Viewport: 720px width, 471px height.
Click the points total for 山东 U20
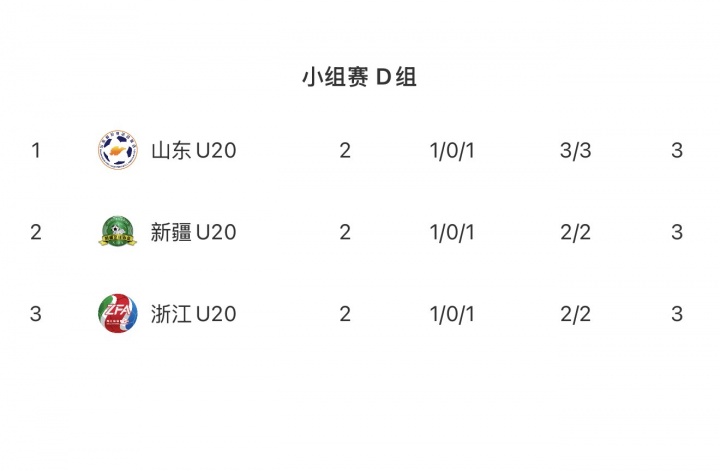[677, 151]
